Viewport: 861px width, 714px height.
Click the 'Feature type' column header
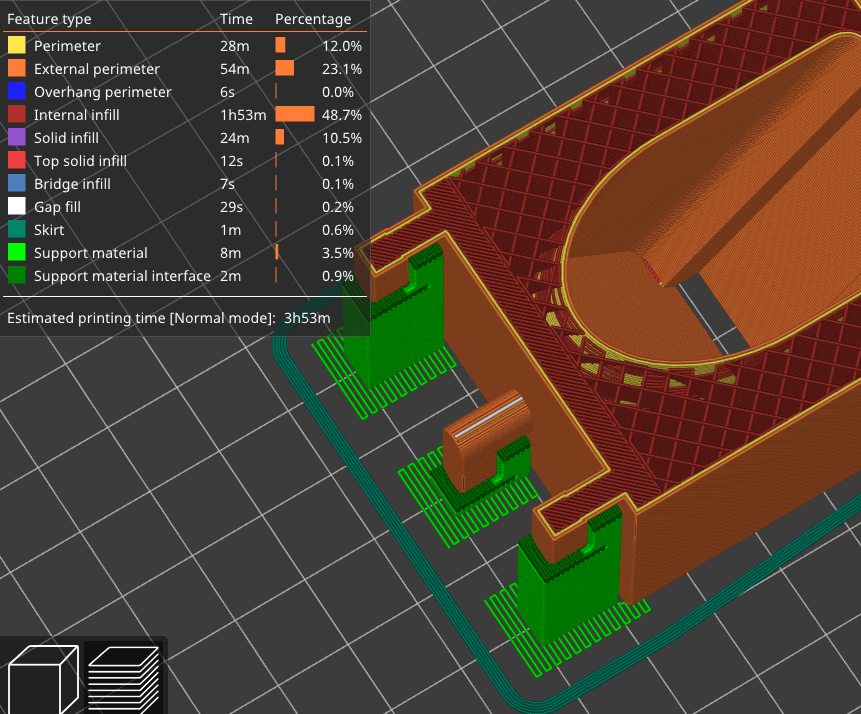click(x=49, y=19)
